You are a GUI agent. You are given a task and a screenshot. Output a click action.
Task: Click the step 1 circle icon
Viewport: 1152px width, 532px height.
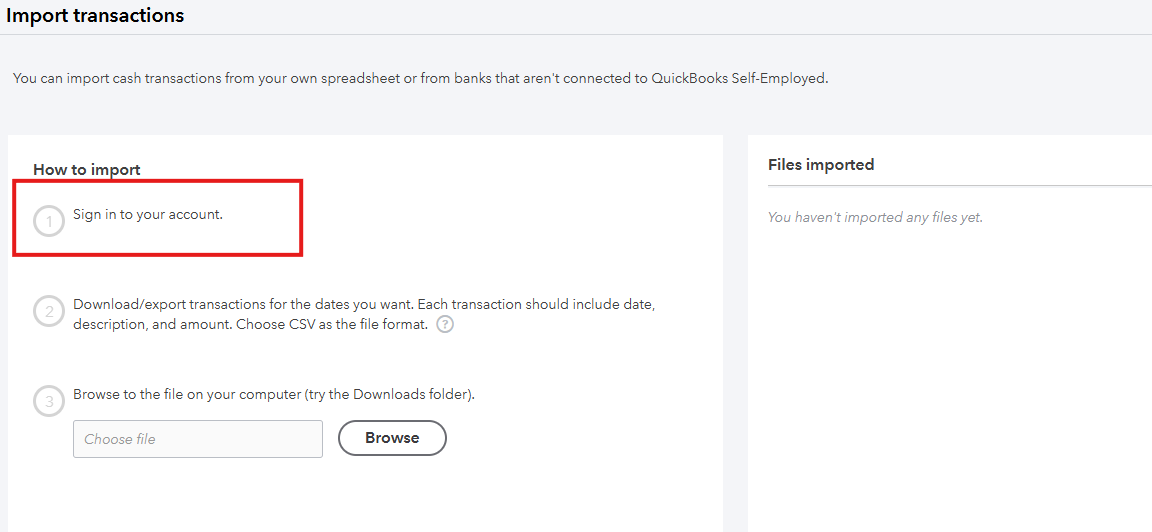click(x=49, y=221)
